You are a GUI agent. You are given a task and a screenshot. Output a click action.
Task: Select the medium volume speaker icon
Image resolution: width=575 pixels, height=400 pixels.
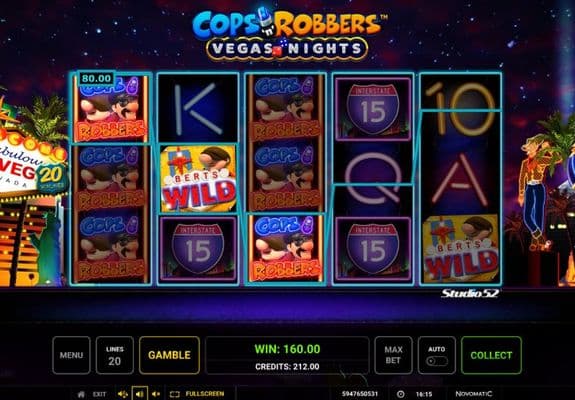[x=140, y=394]
